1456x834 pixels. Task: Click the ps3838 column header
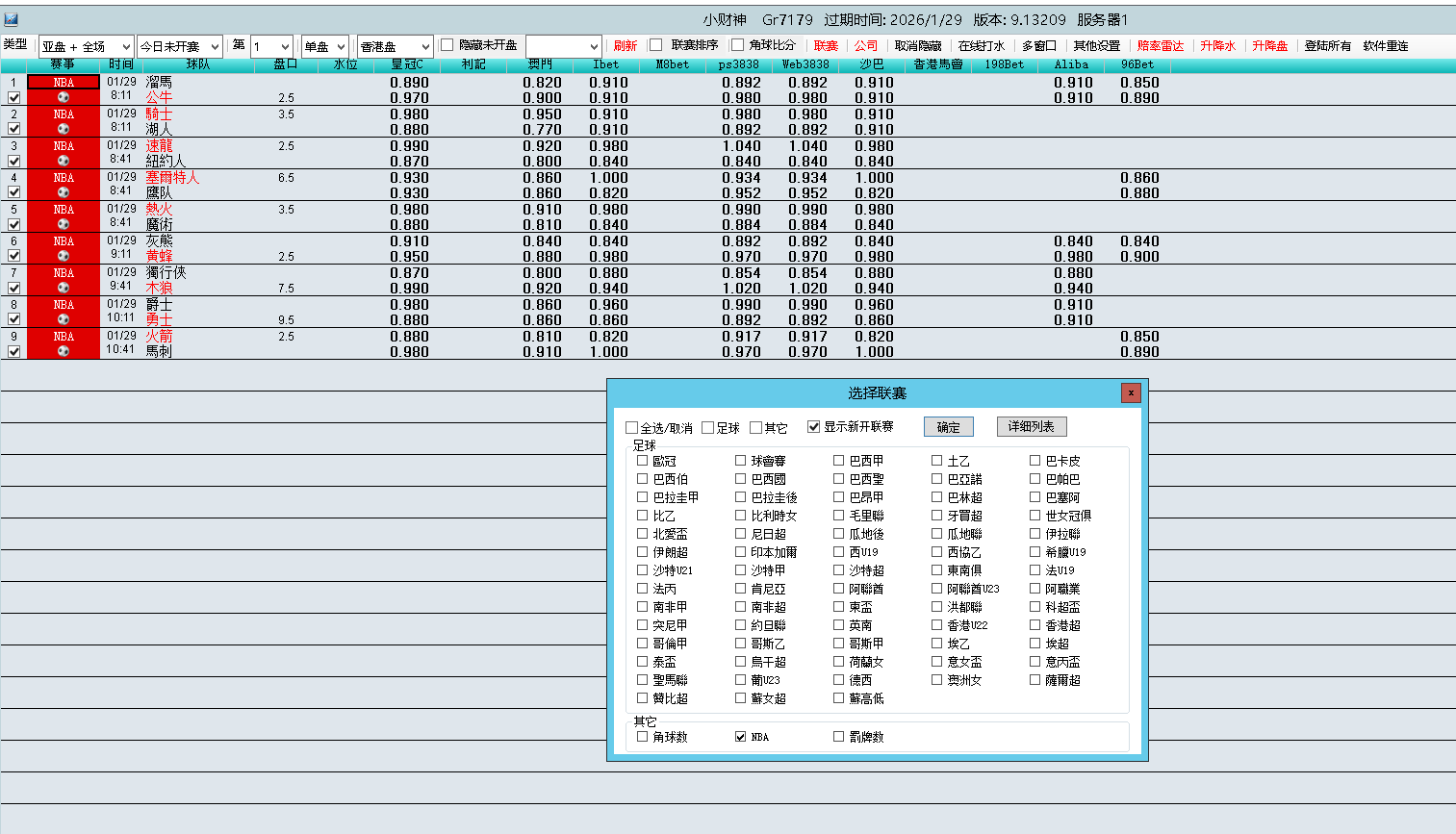pyautogui.click(x=739, y=64)
